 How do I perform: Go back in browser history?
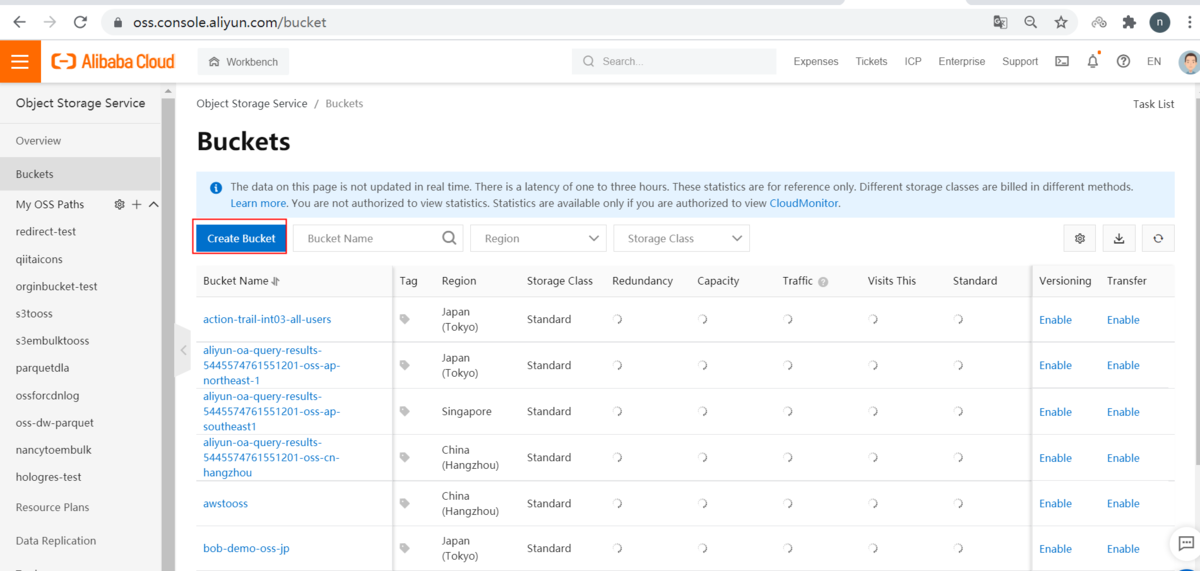click(x=19, y=22)
